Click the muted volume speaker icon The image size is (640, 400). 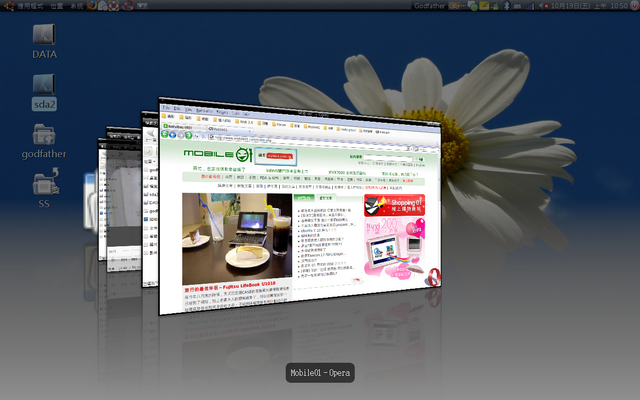point(543,6)
